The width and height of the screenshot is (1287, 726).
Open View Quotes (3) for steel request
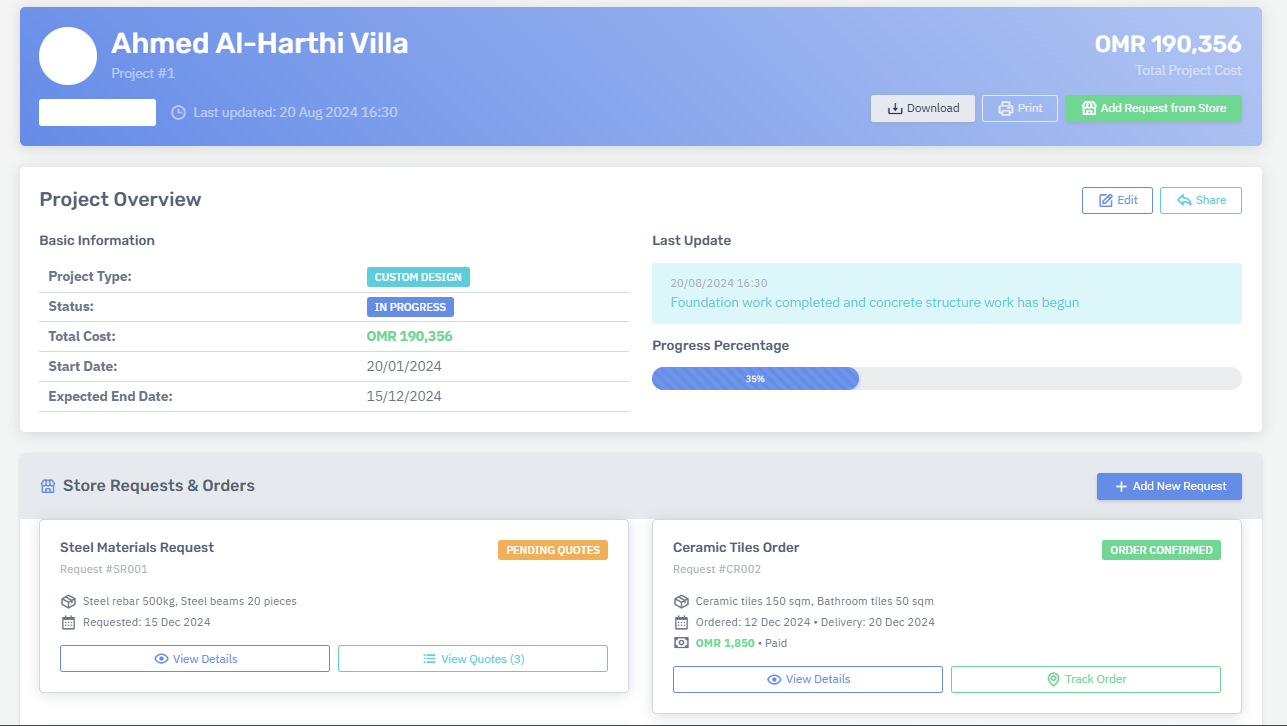pyautogui.click(x=472, y=659)
